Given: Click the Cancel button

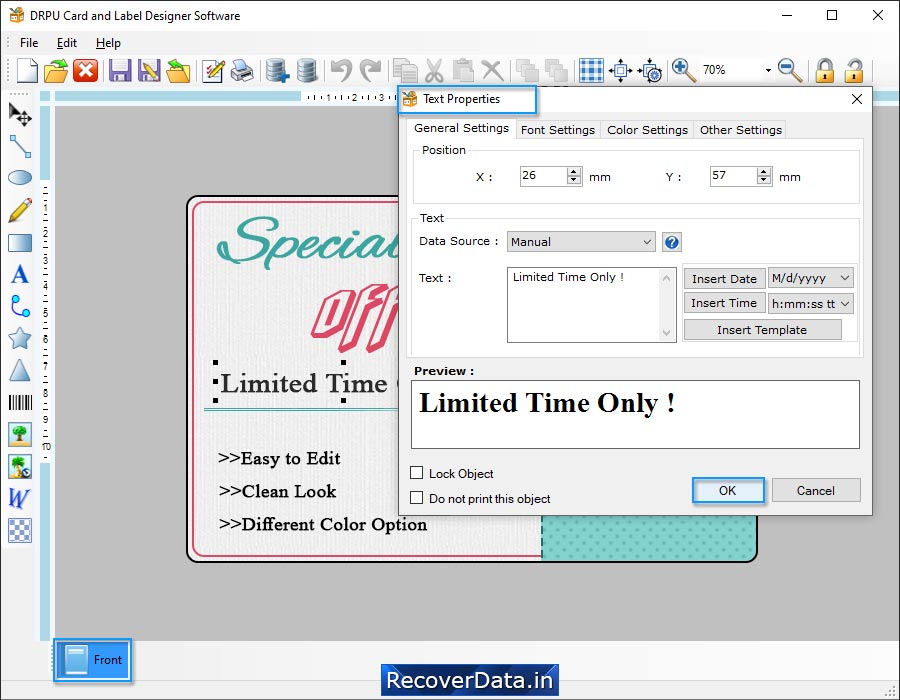Looking at the screenshot, I should tap(816, 491).
